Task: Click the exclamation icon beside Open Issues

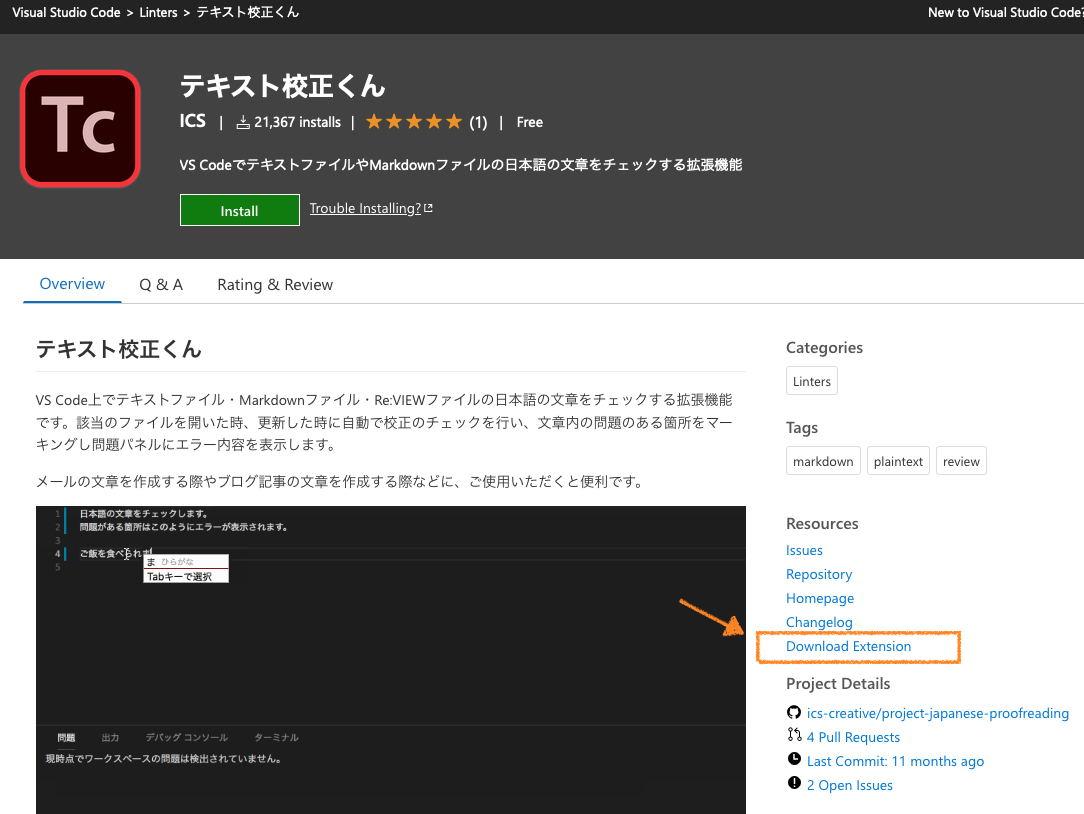Action: 794,783
